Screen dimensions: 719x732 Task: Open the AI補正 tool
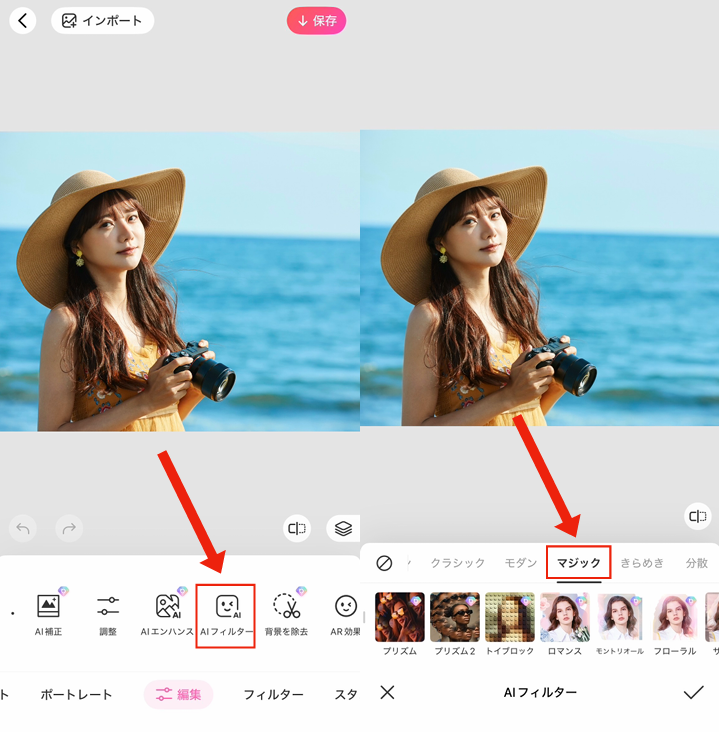49,612
